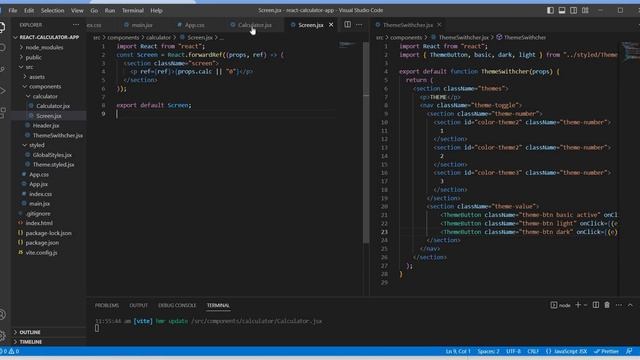The image size is (640, 360).
Task: Go to line via Ln 9, Col 1
Action: 458,351
